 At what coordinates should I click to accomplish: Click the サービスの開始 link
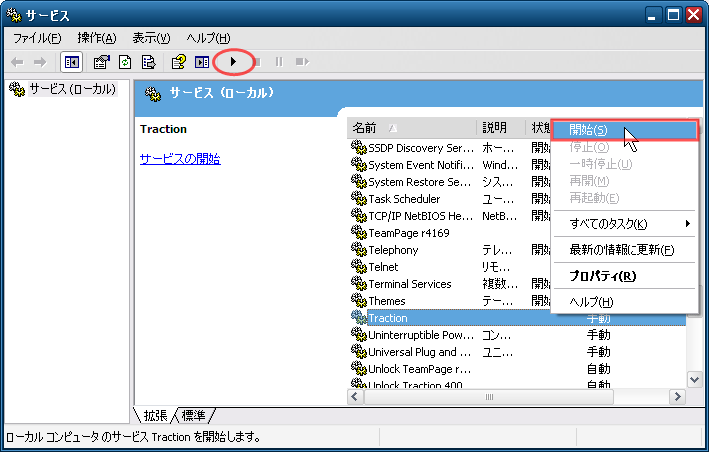tap(180, 159)
